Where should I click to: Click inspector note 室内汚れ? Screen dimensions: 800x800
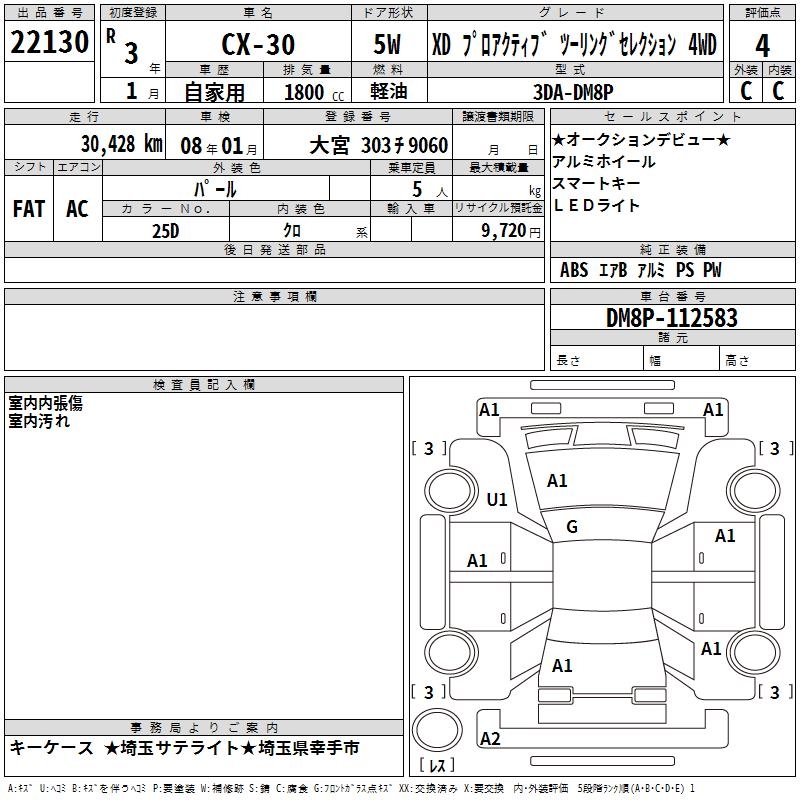tap(39, 421)
